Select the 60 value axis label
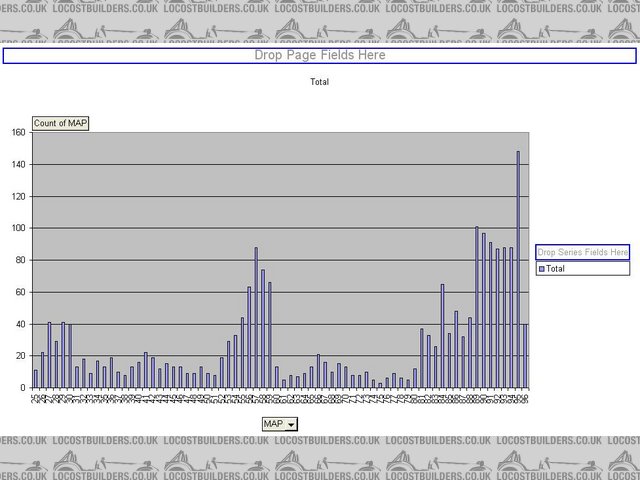640x480 pixels. click(21, 292)
